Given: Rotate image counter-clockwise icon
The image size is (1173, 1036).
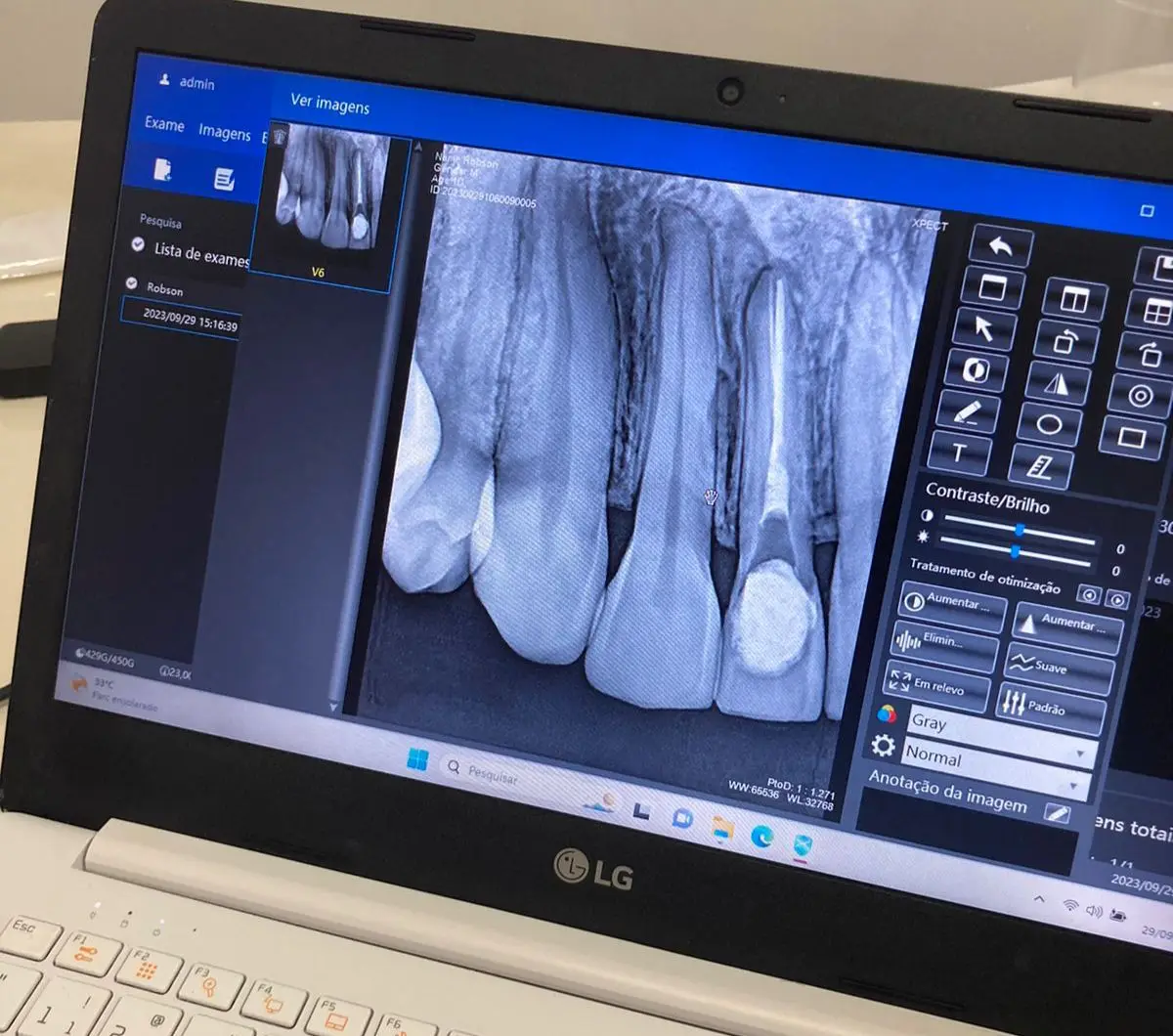Looking at the screenshot, I should (1066, 342).
